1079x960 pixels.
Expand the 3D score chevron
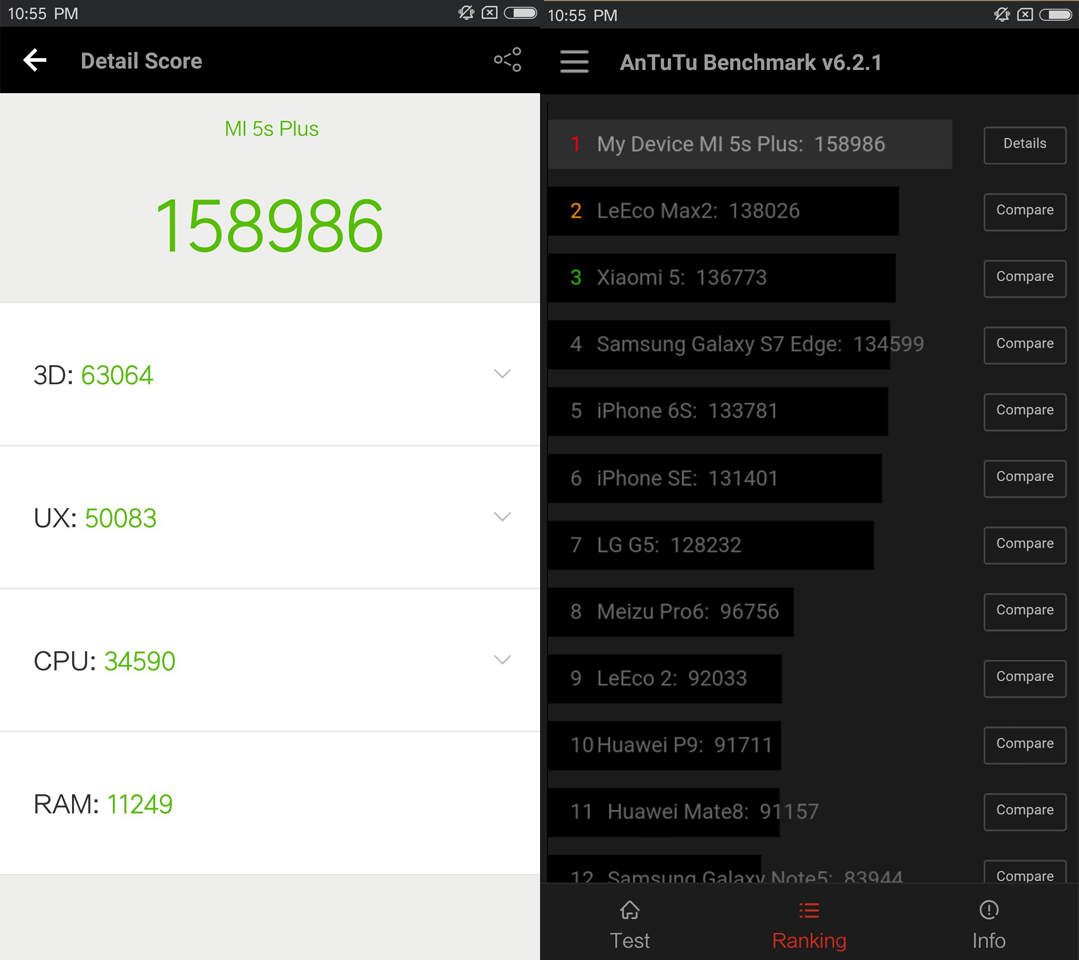pyautogui.click(x=502, y=374)
